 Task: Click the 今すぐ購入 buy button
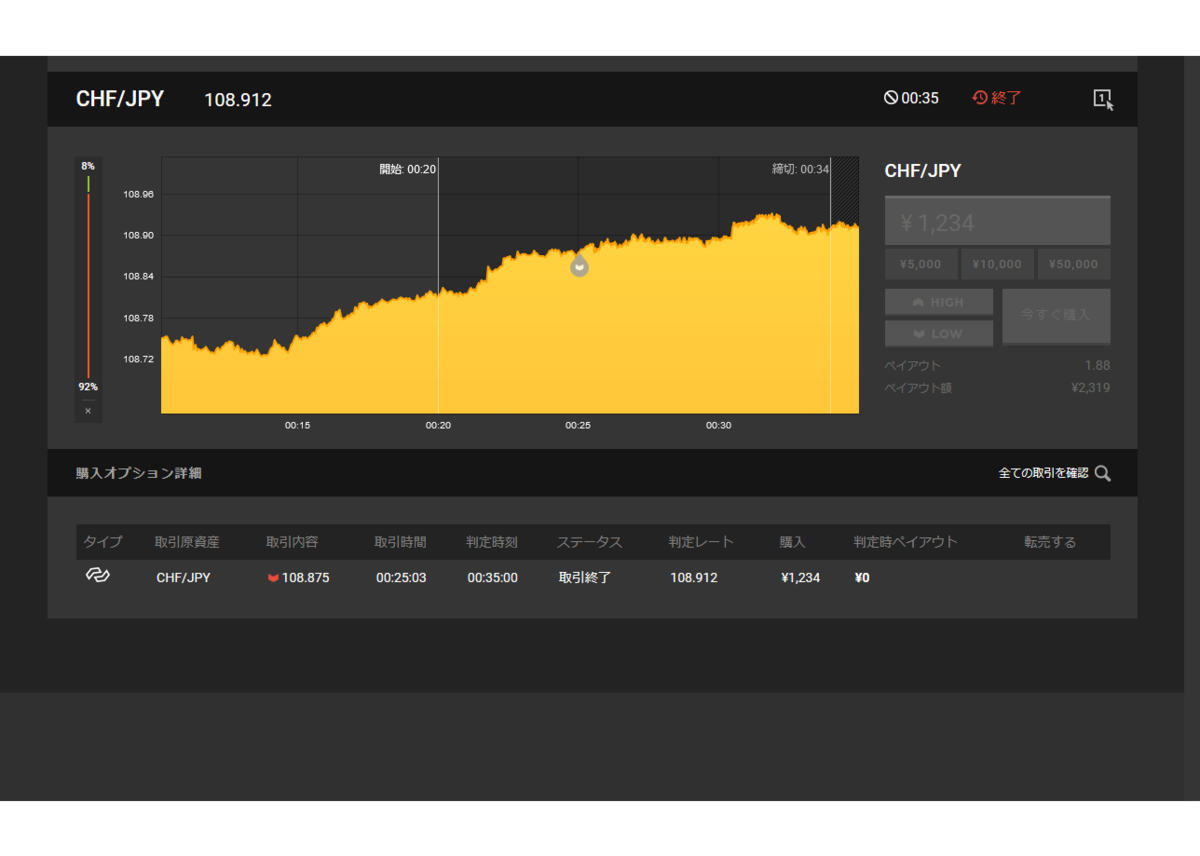[x=1056, y=315]
